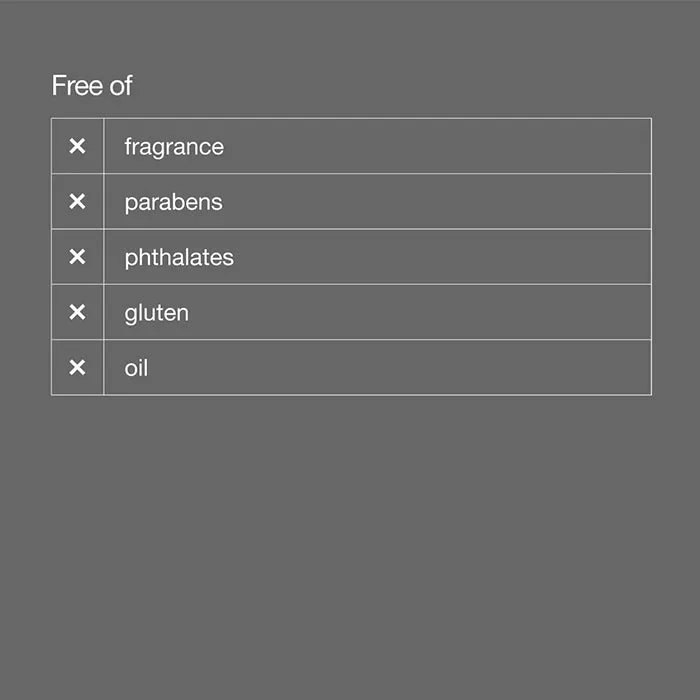This screenshot has height=700, width=700.
Task: Select the phthalates label text
Action: click(x=179, y=258)
